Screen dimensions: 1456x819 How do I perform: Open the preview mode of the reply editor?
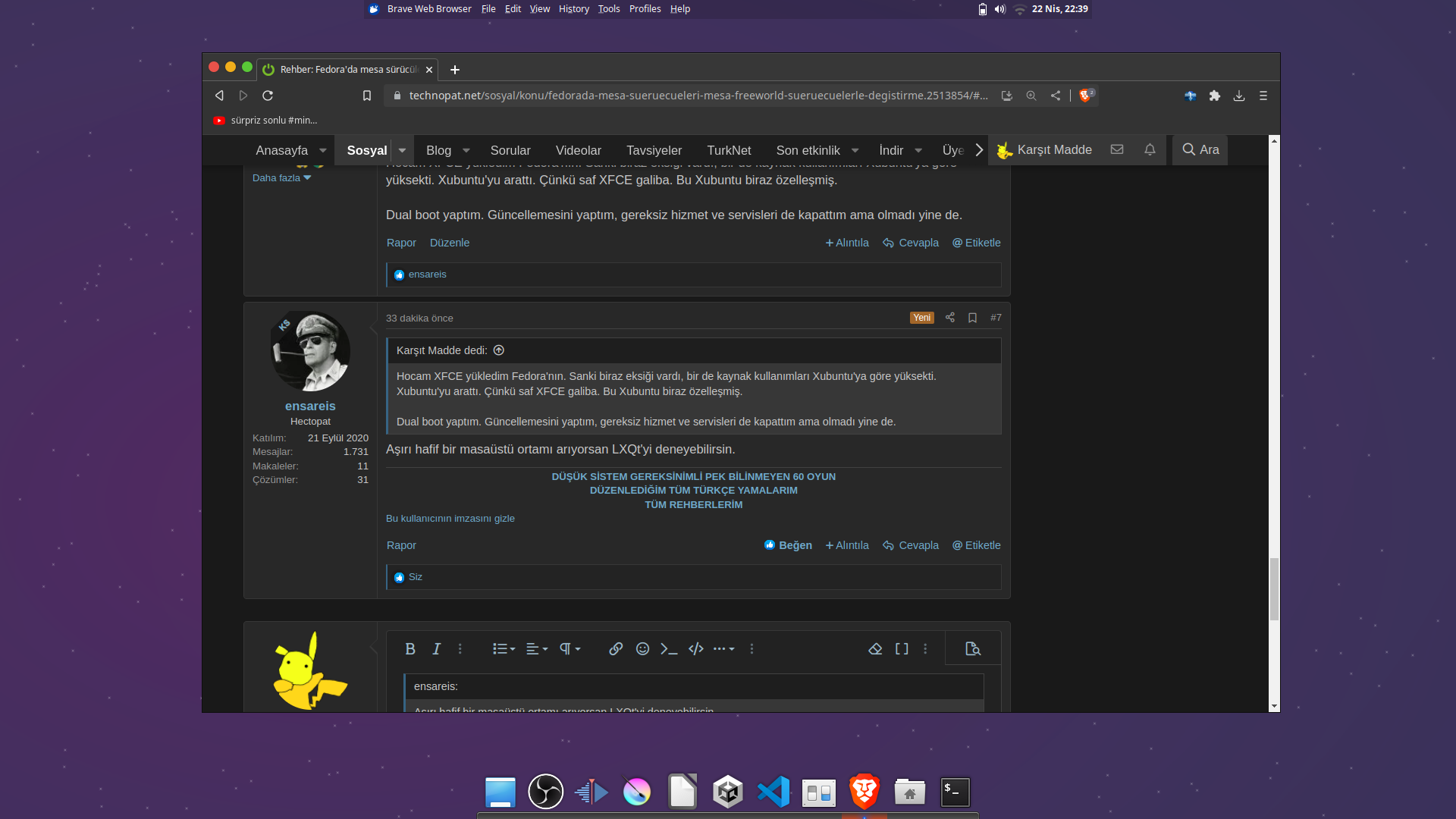pos(972,648)
